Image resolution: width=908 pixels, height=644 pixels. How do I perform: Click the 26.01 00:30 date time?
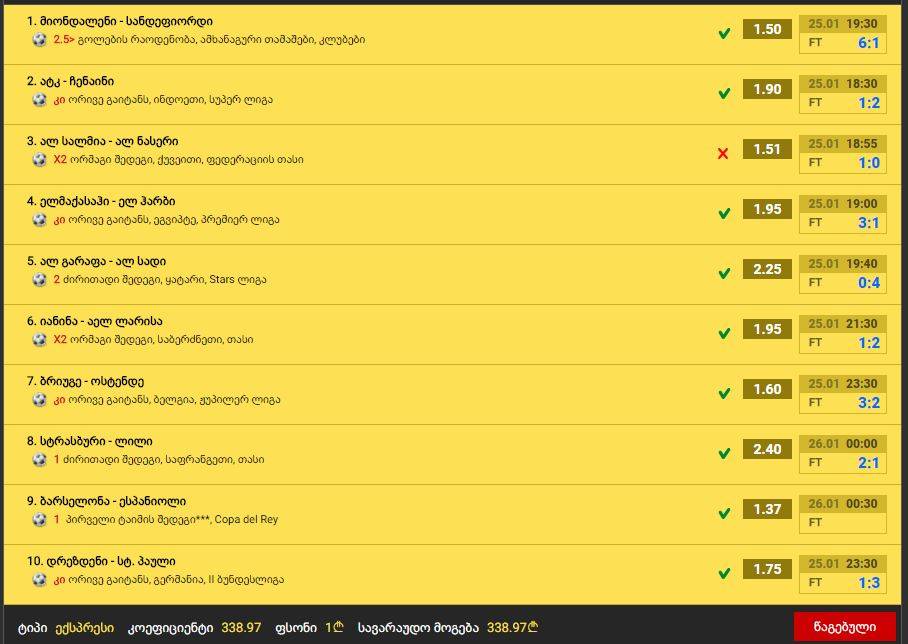(843, 504)
